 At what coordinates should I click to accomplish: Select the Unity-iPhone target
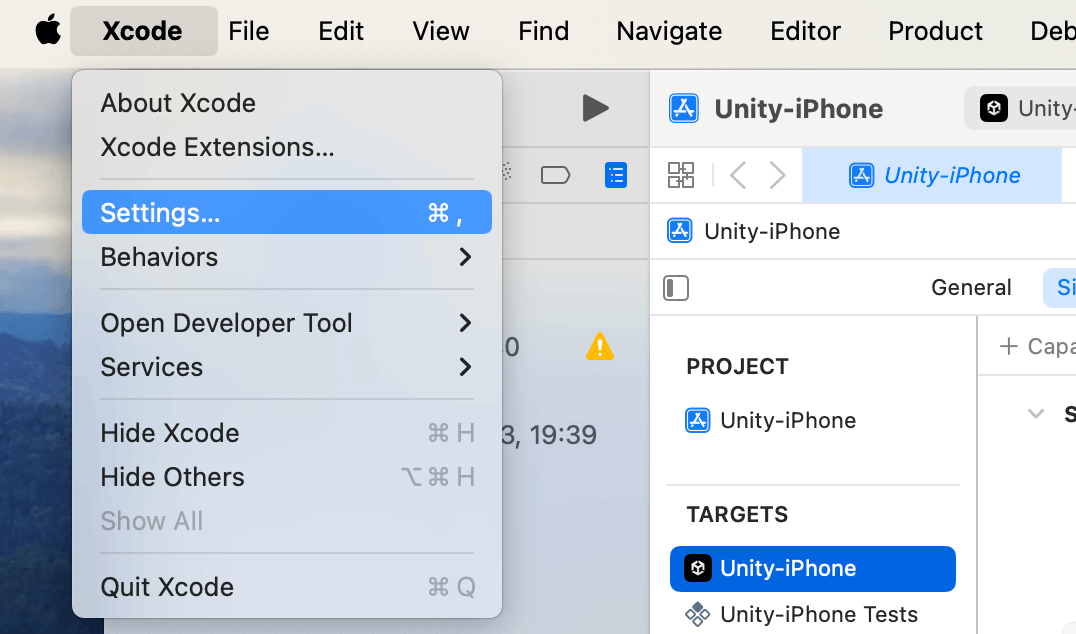(812, 568)
